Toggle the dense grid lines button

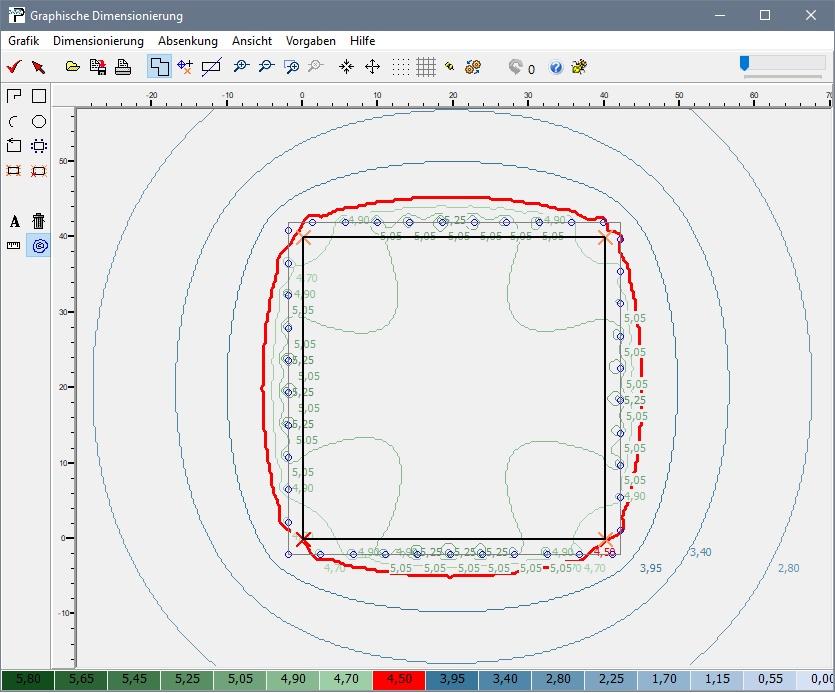tap(426, 67)
